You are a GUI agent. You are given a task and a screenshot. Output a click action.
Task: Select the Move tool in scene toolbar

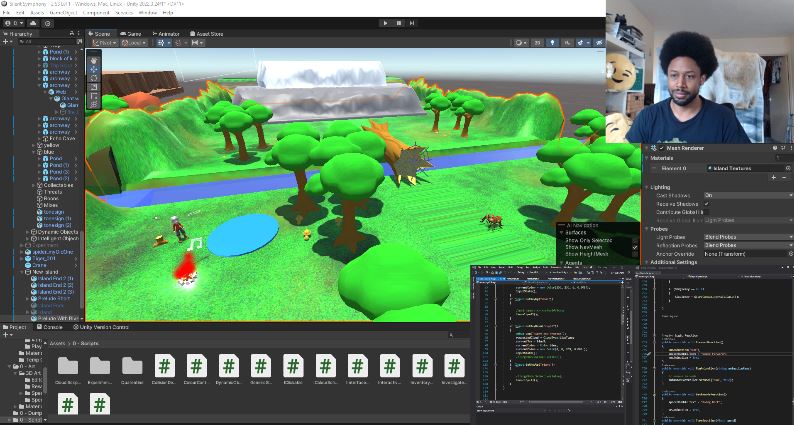click(95, 69)
